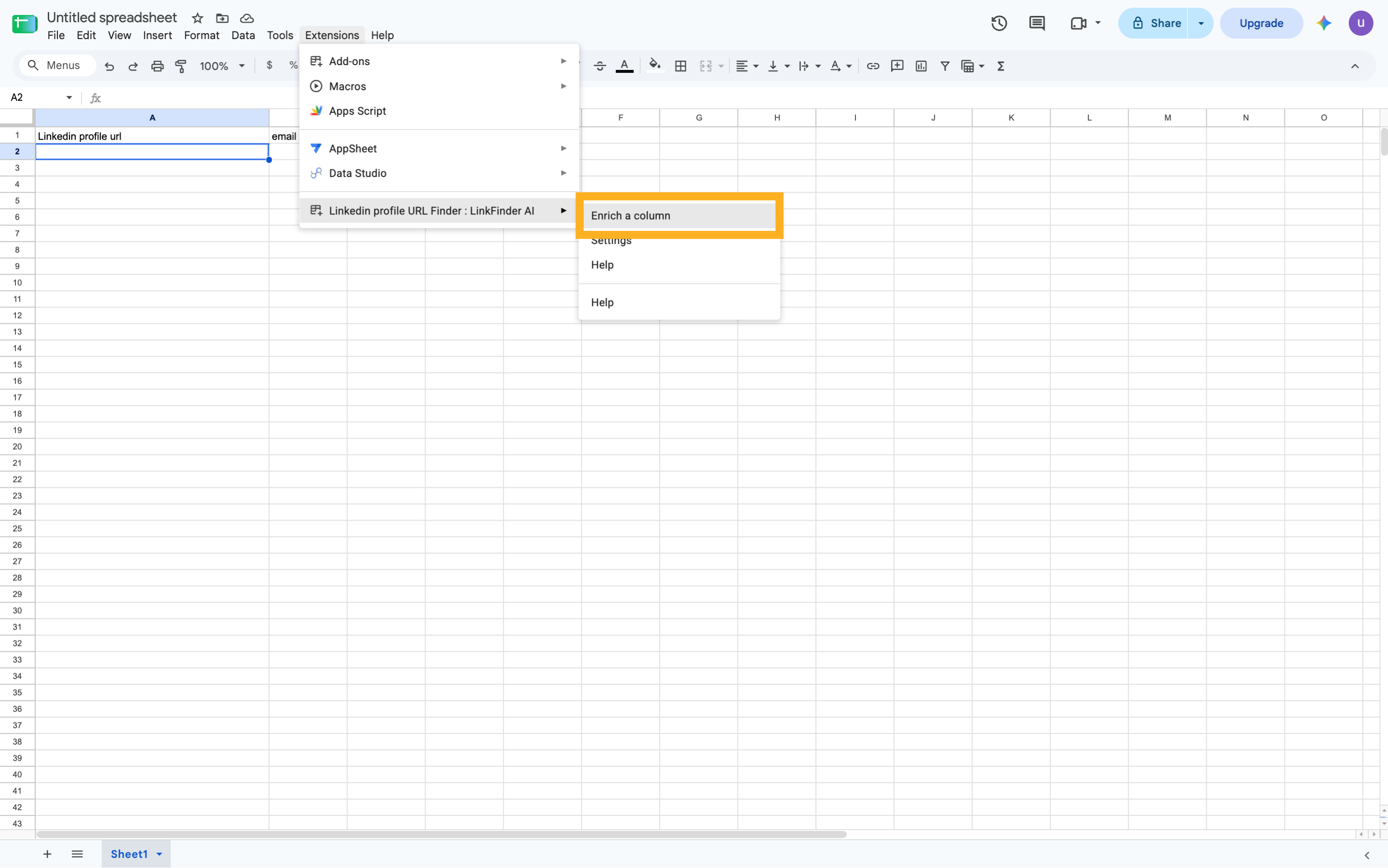1388x868 pixels.
Task: Click the Print icon in toolbar
Action: coord(157,66)
